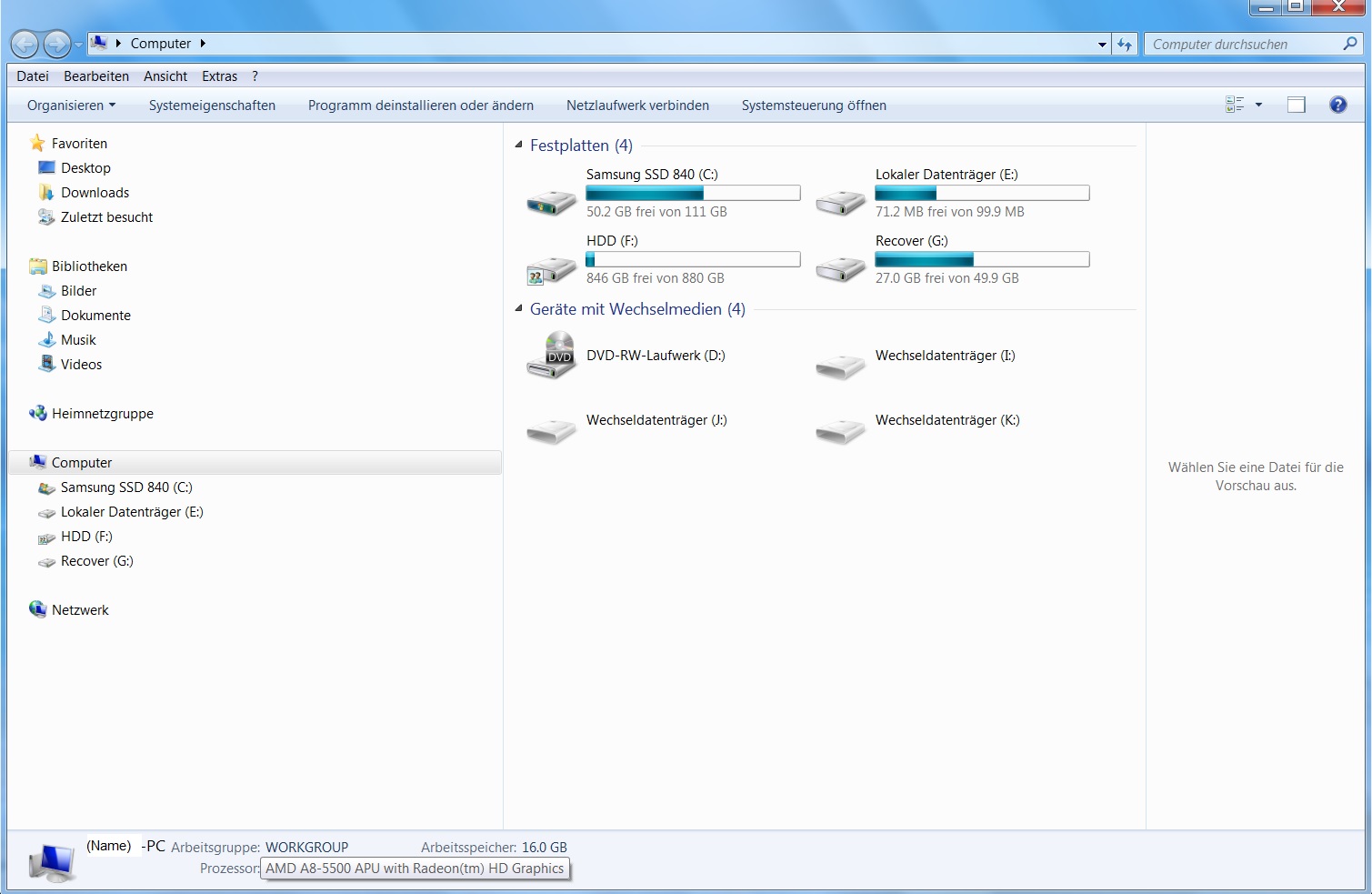Click the computer icon in the details pane
The height and width of the screenshot is (894, 1372).
coord(52,862)
